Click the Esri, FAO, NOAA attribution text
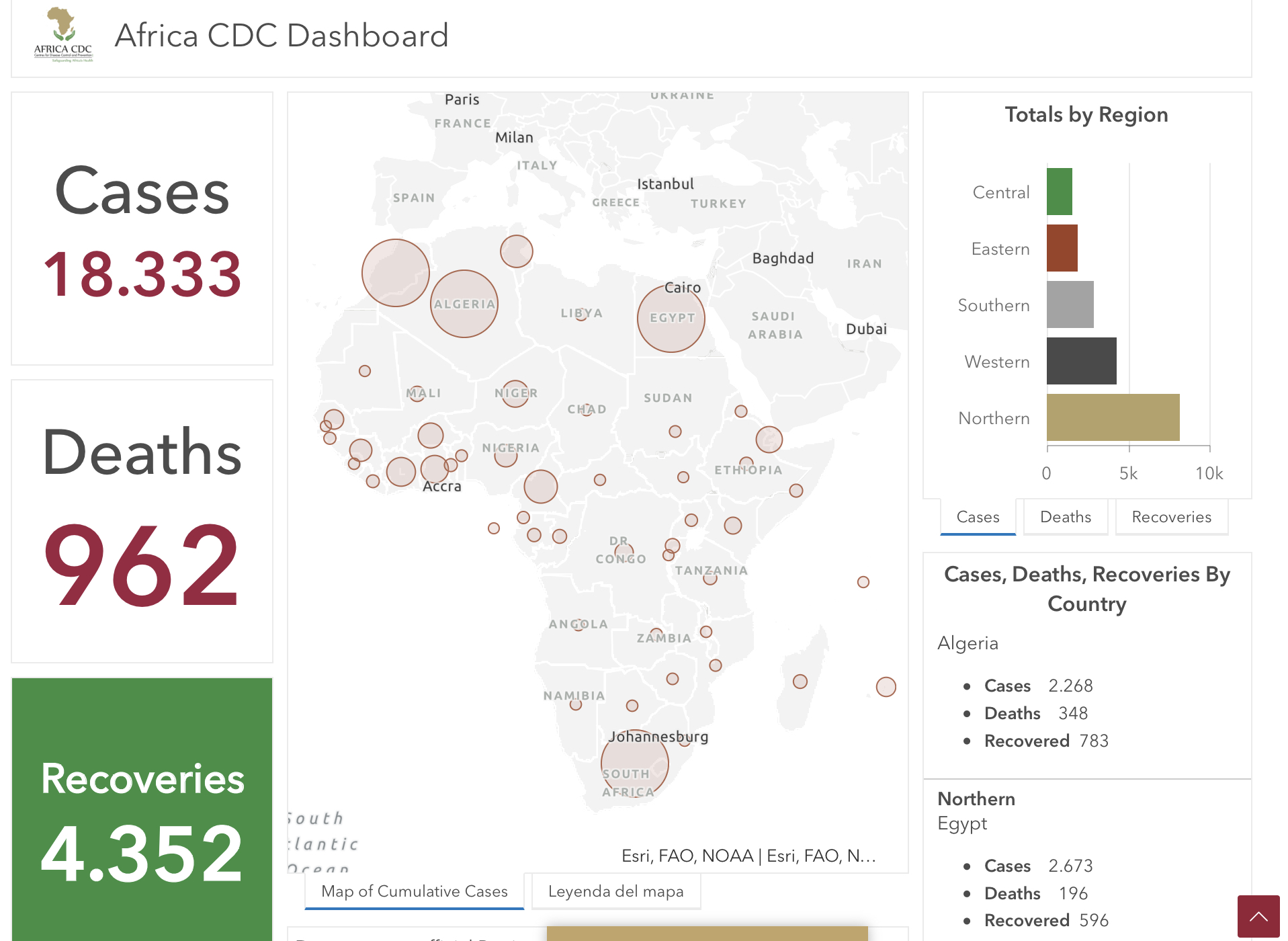Image resolution: width=1288 pixels, height=941 pixels. (x=748, y=856)
